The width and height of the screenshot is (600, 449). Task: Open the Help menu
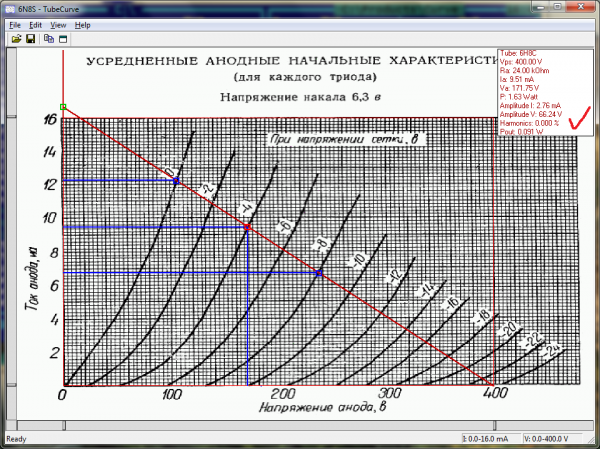pyautogui.click(x=82, y=24)
